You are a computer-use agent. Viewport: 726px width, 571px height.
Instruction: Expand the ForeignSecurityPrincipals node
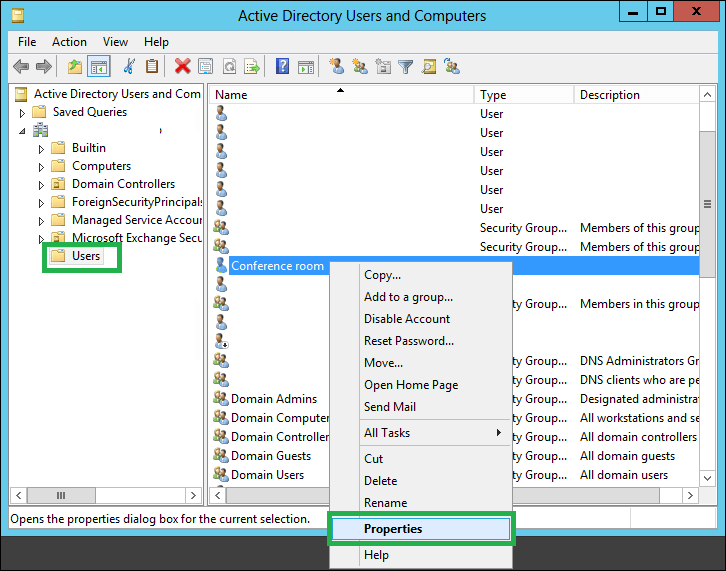pos(41,203)
